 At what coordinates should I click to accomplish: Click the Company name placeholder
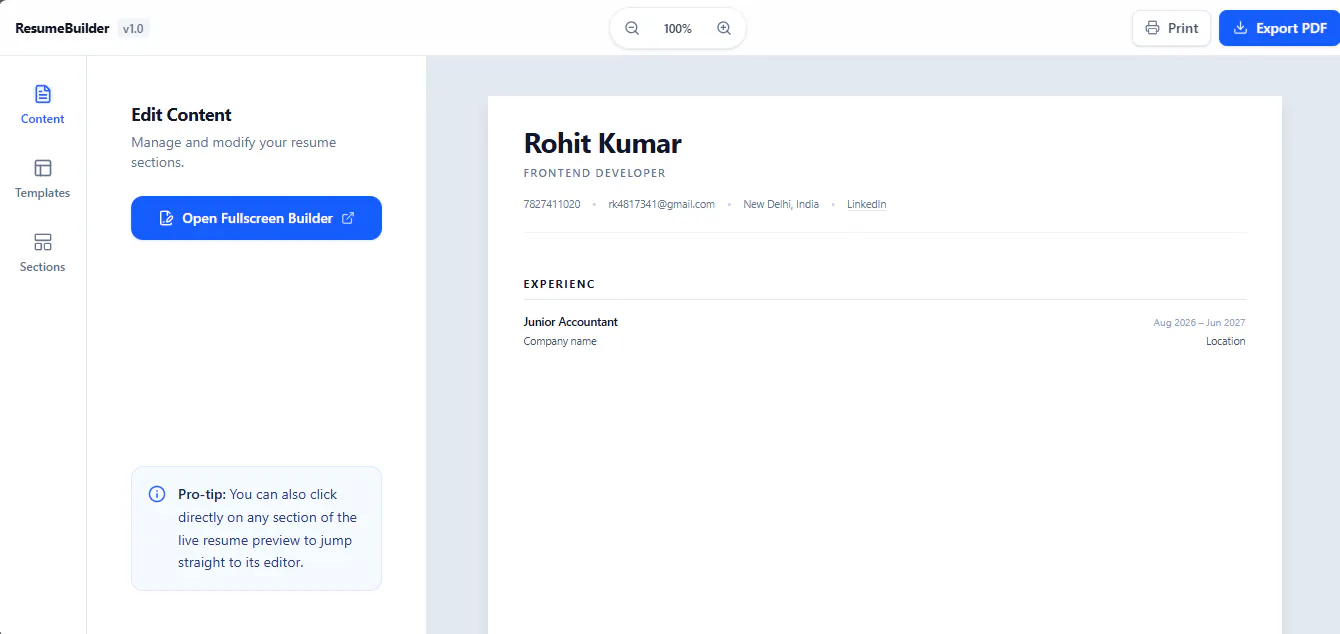click(x=560, y=341)
